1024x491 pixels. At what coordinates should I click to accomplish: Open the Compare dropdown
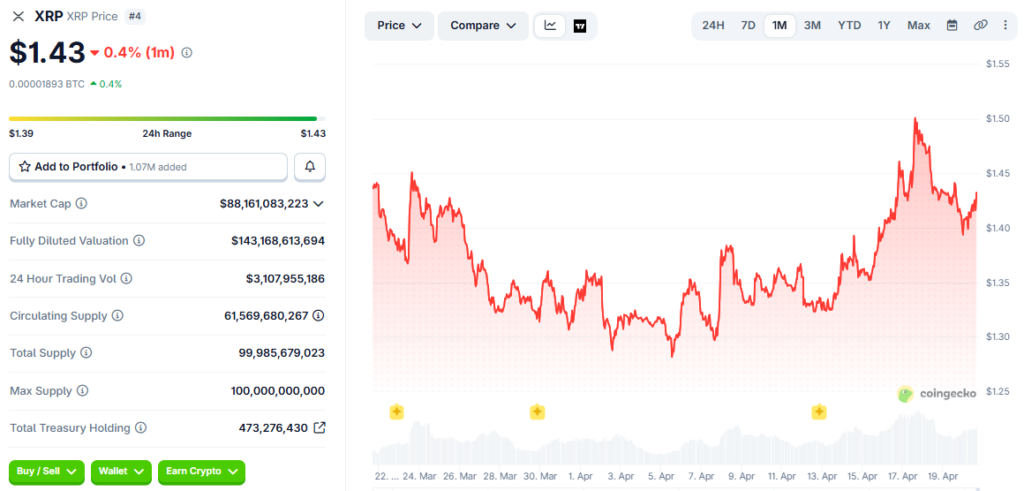click(483, 26)
